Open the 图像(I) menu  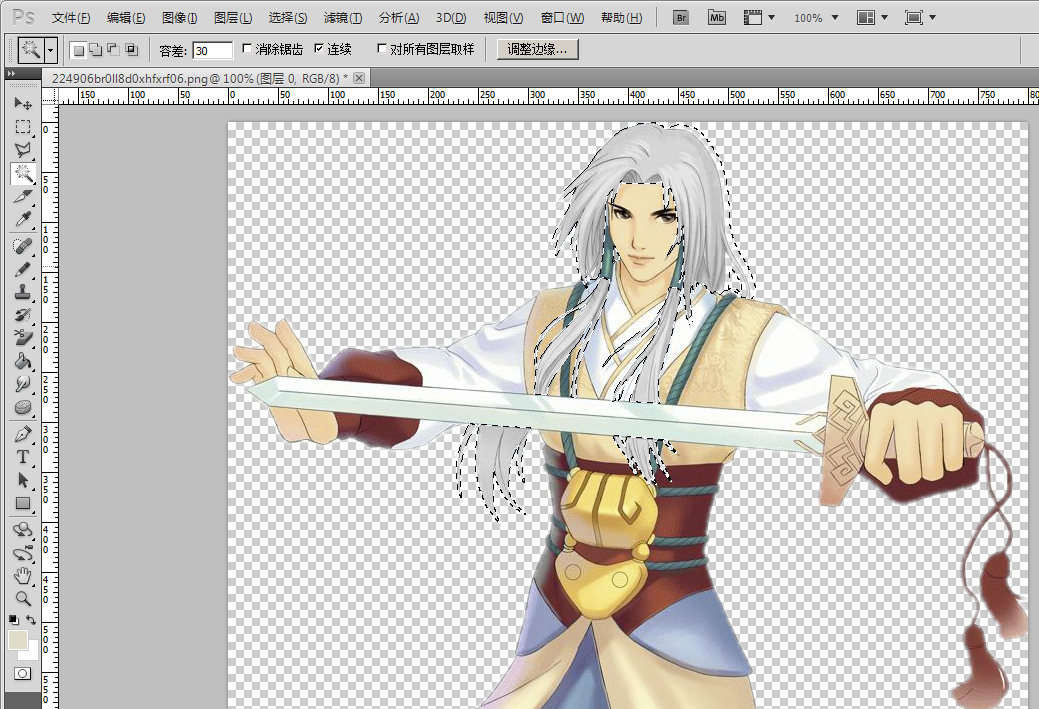(x=180, y=18)
